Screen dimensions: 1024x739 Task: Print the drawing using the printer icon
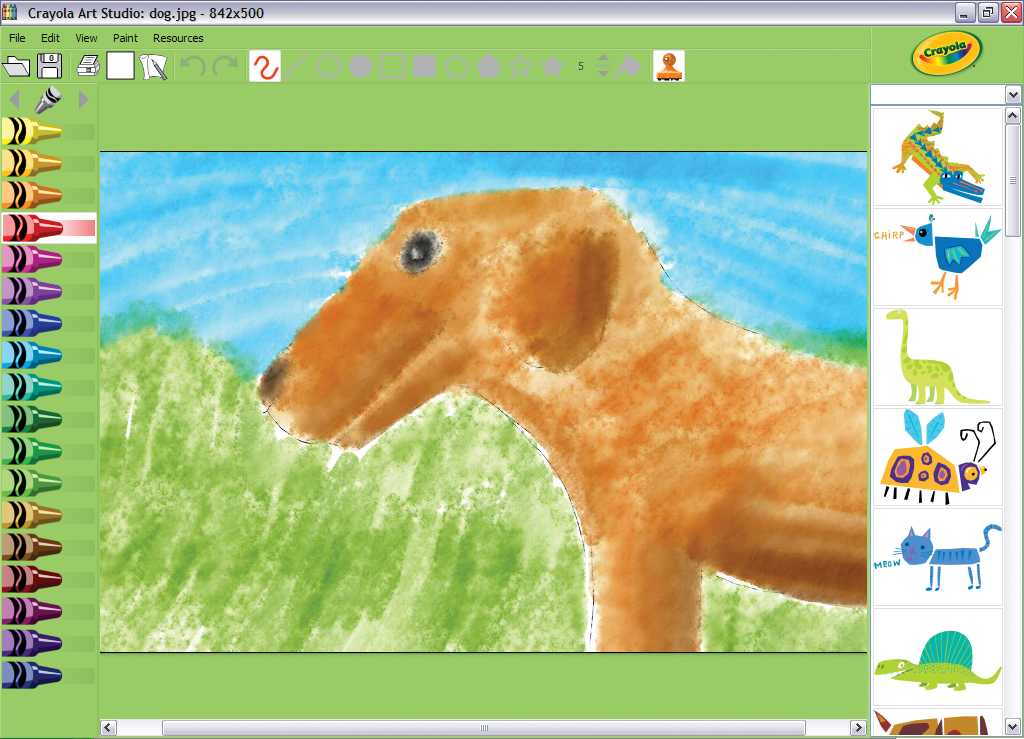tap(88, 67)
